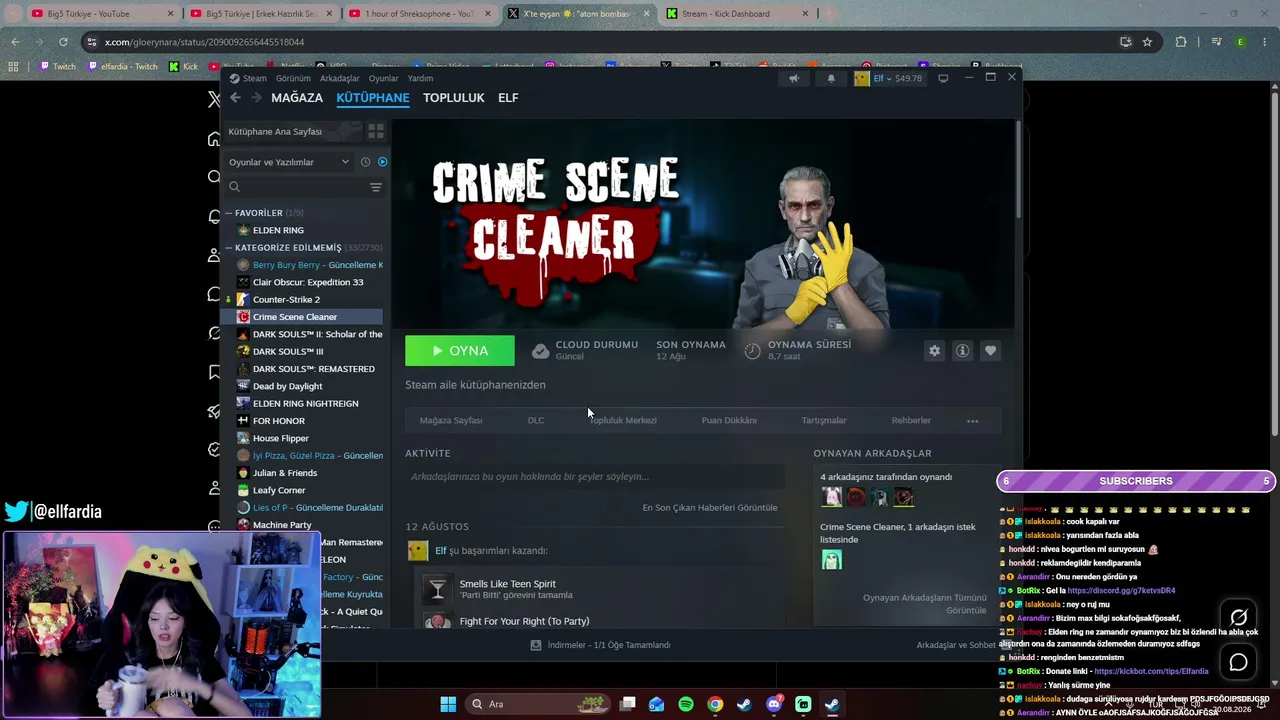Go to MAĞAZA tab
The width and height of the screenshot is (1280, 720).
(297, 98)
